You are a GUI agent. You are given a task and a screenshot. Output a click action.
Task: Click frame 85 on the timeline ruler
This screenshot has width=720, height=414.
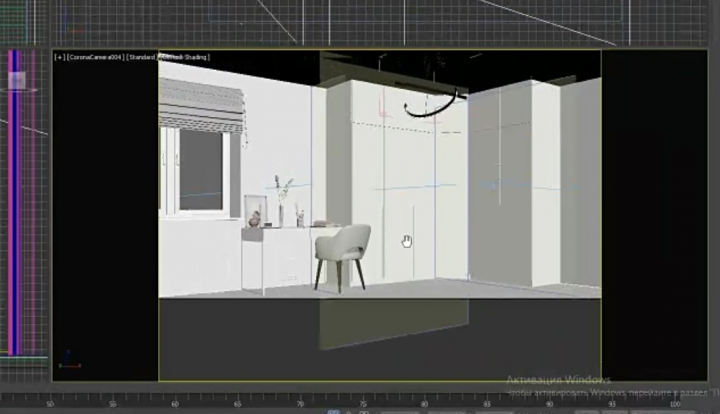click(487, 404)
